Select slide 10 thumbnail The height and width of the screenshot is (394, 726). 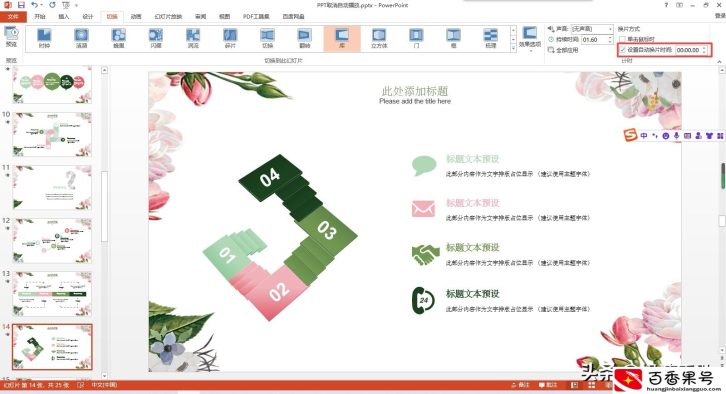[x=52, y=134]
